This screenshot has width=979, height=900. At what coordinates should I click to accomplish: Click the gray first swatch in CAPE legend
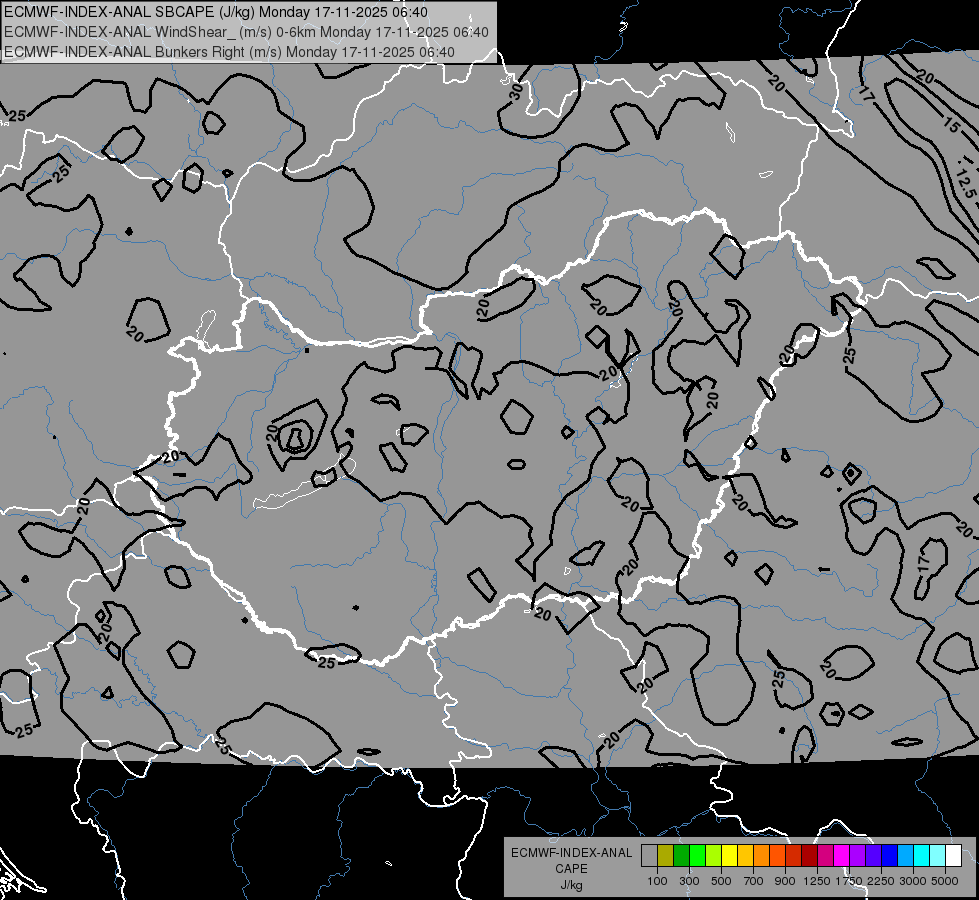649,856
